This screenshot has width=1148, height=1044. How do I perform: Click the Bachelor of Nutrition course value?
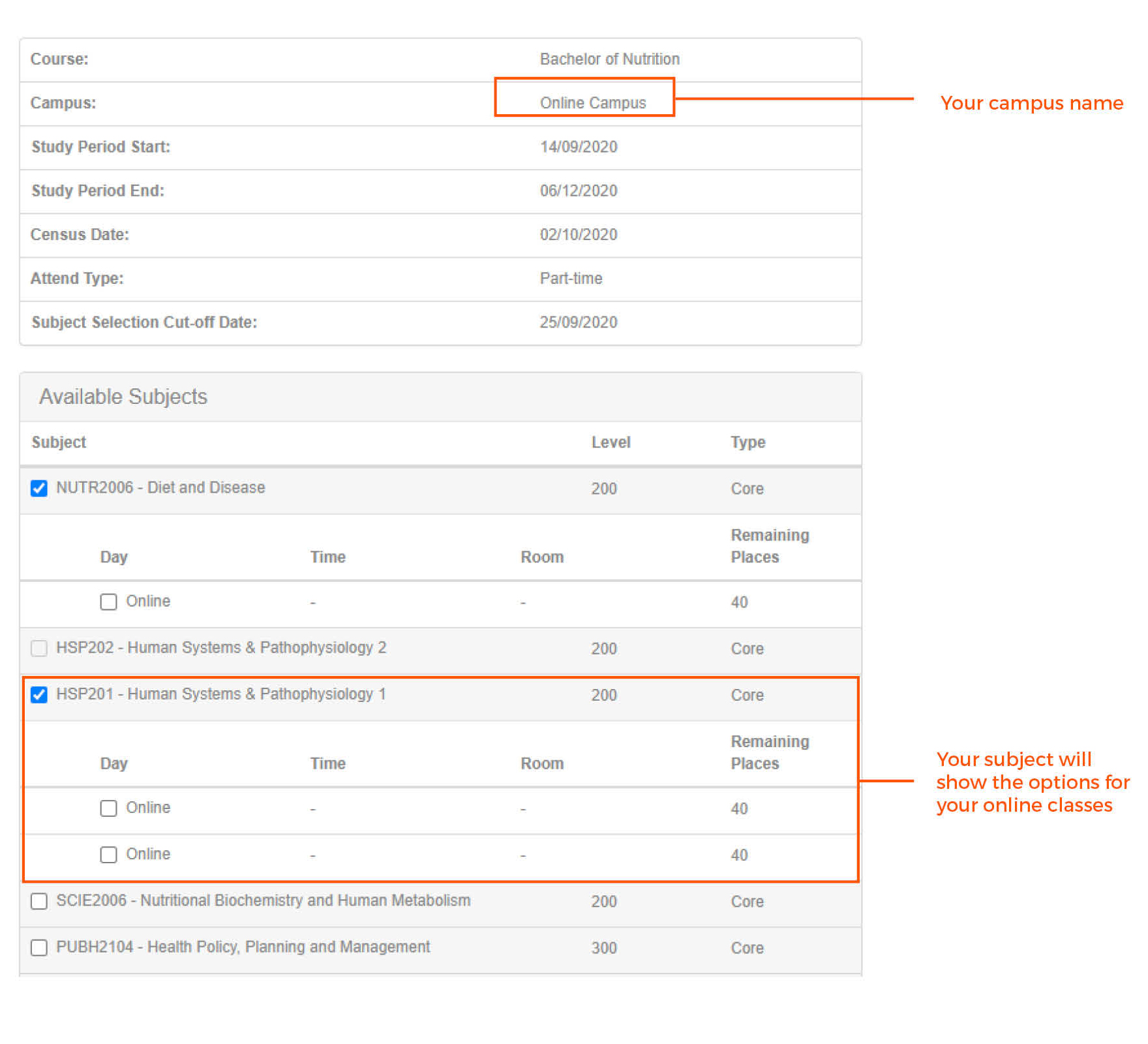pyautogui.click(x=609, y=59)
